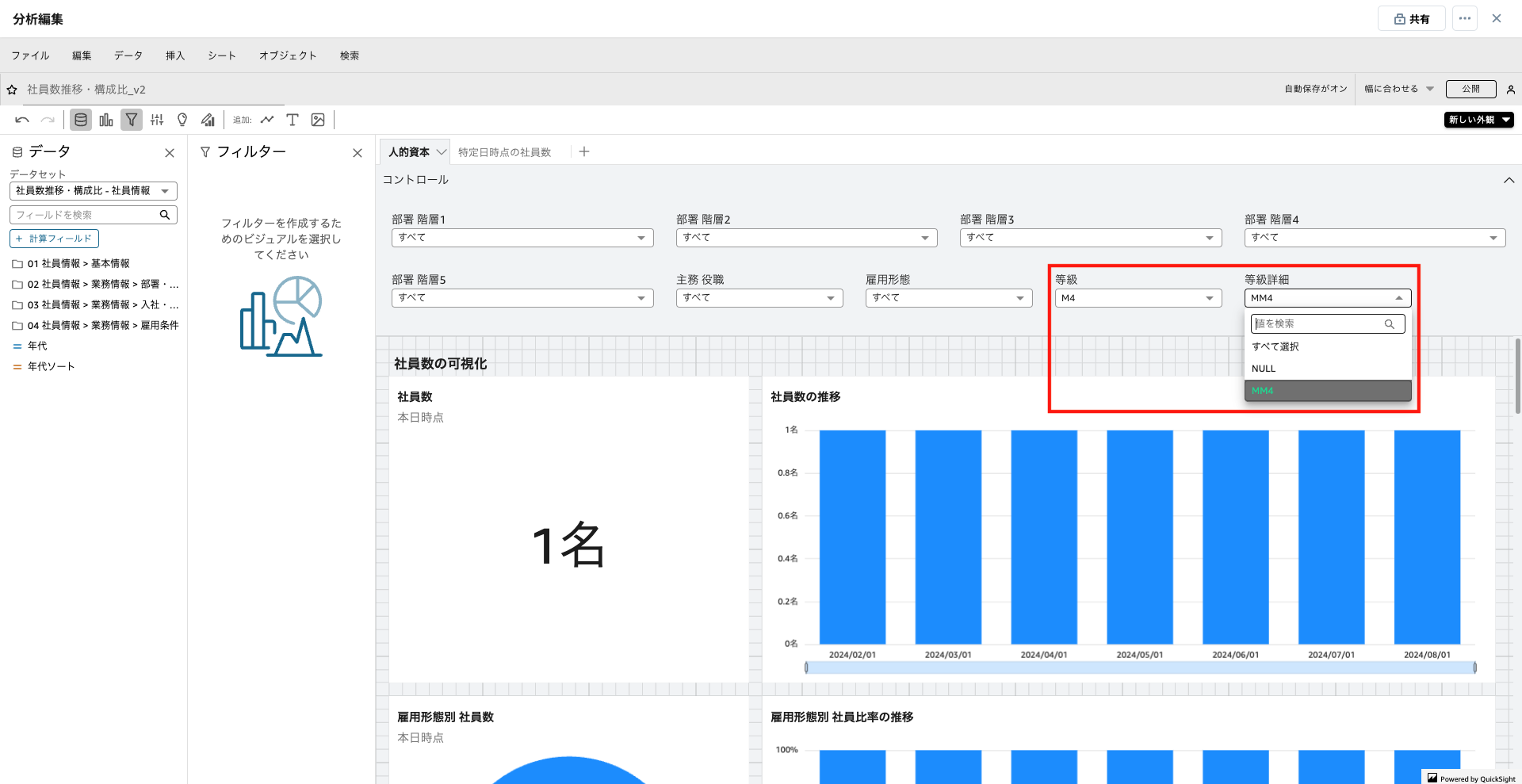Click the Insights lightbulb icon
Image resolution: width=1522 pixels, height=784 pixels.
pyautogui.click(x=182, y=120)
